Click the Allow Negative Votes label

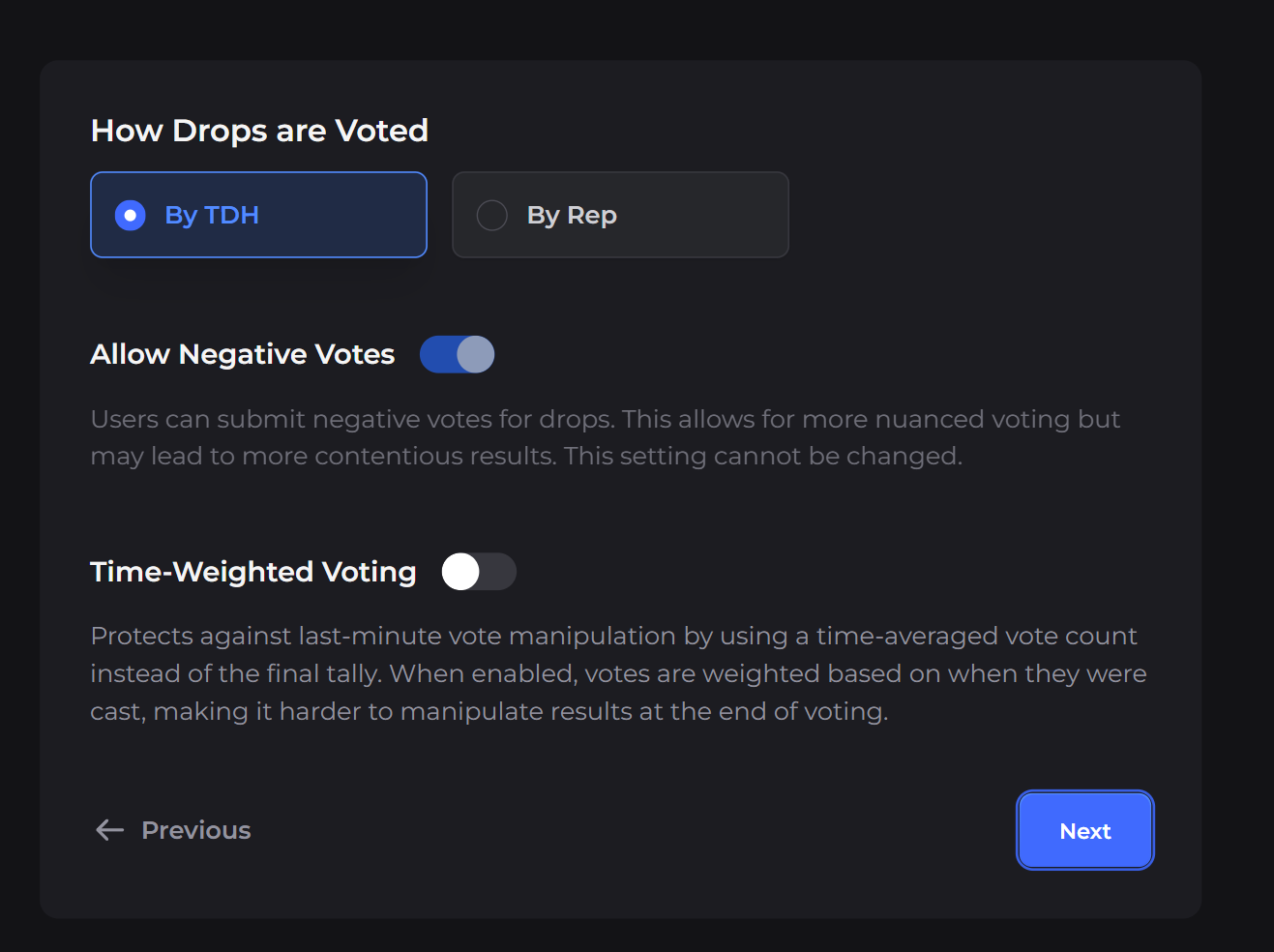(243, 354)
